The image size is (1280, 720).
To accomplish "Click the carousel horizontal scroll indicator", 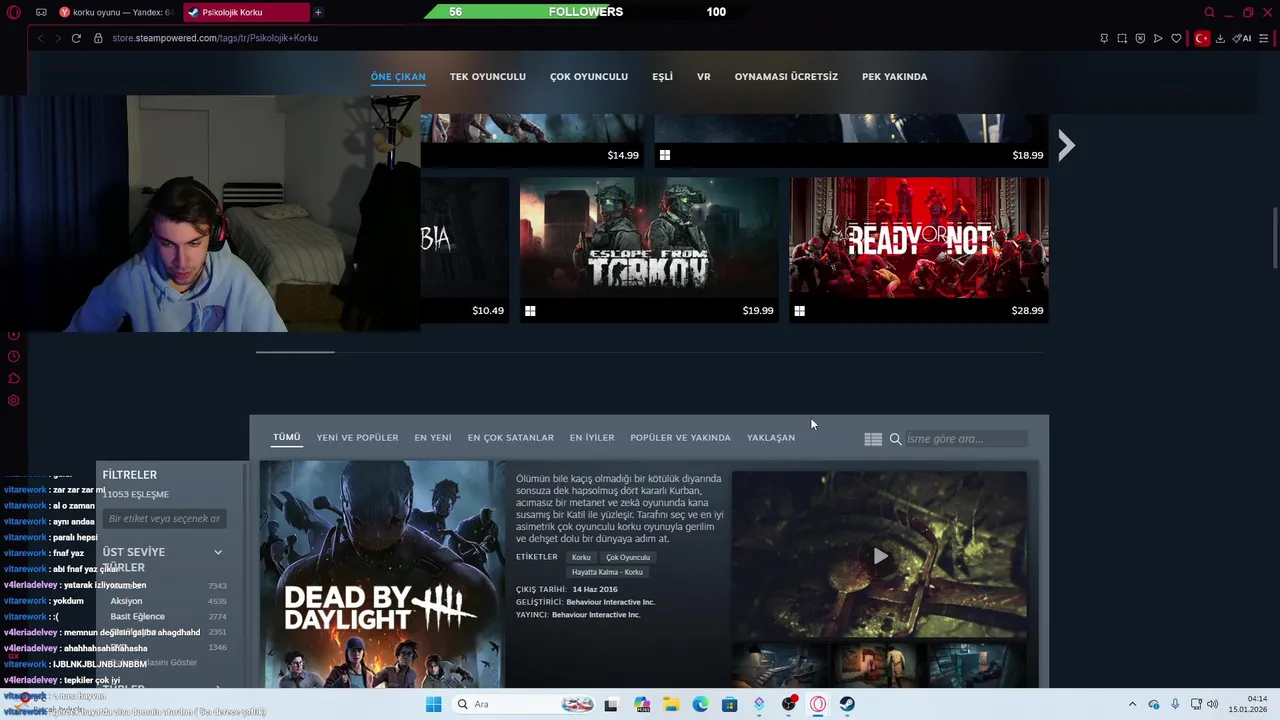I will [x=295, y=352].
